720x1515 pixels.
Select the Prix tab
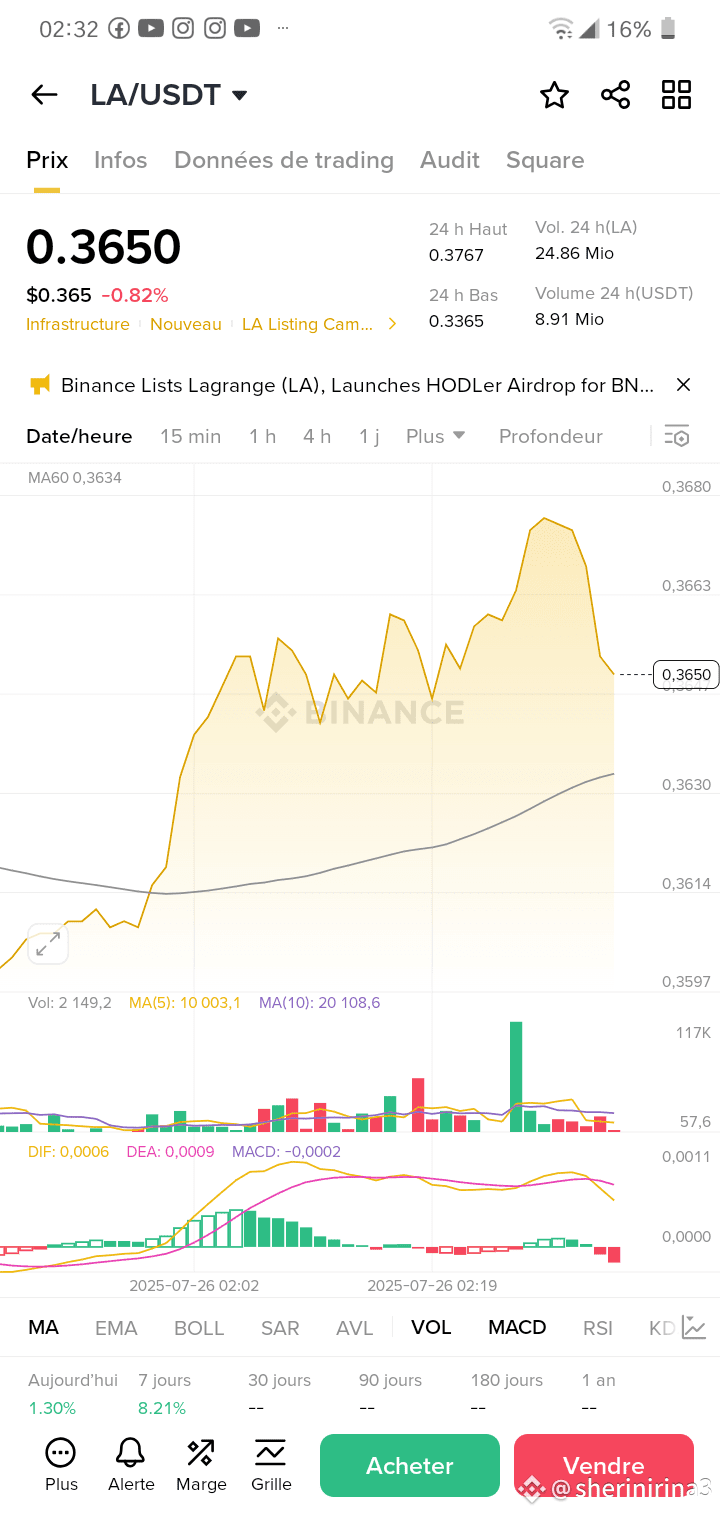pos(47,160)
